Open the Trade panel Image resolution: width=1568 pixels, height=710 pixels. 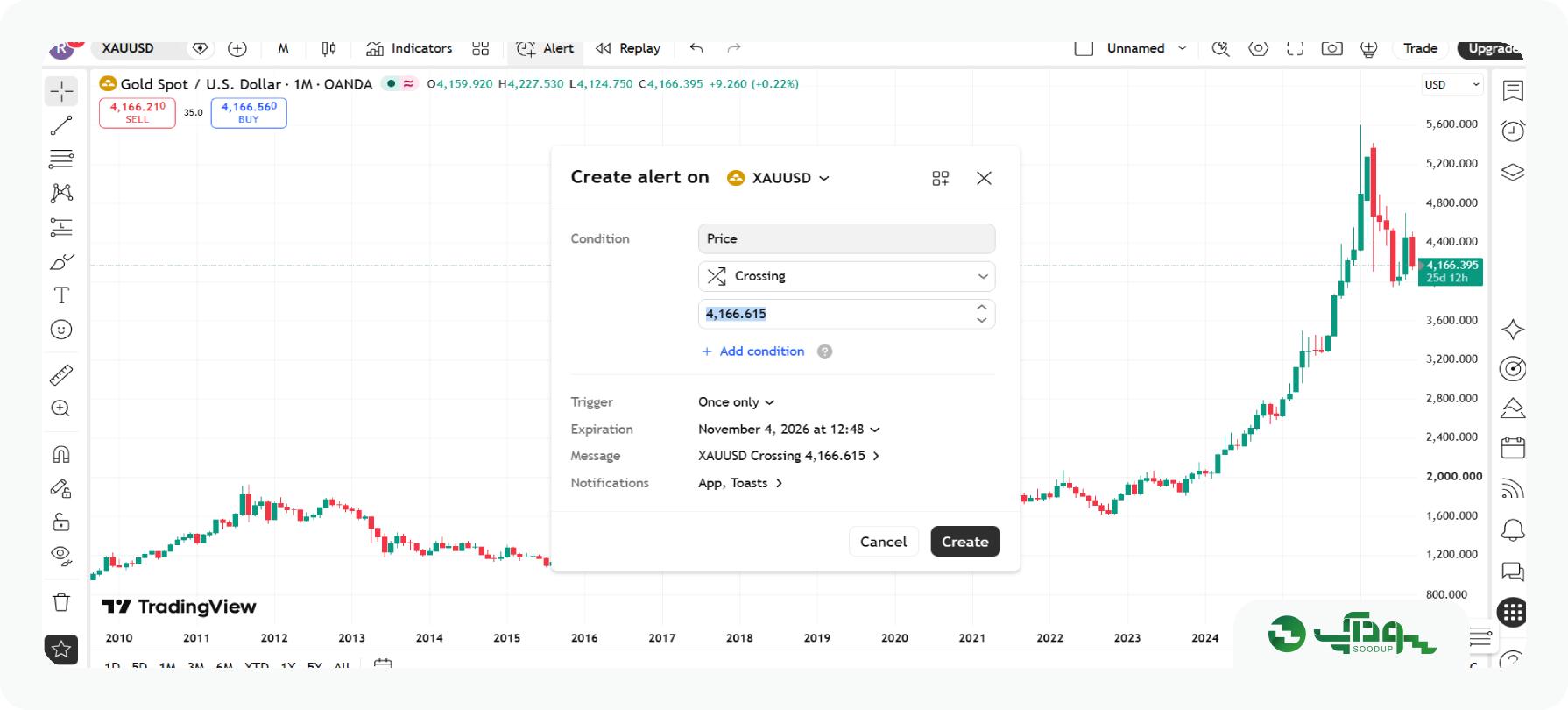click(1420, 48)
